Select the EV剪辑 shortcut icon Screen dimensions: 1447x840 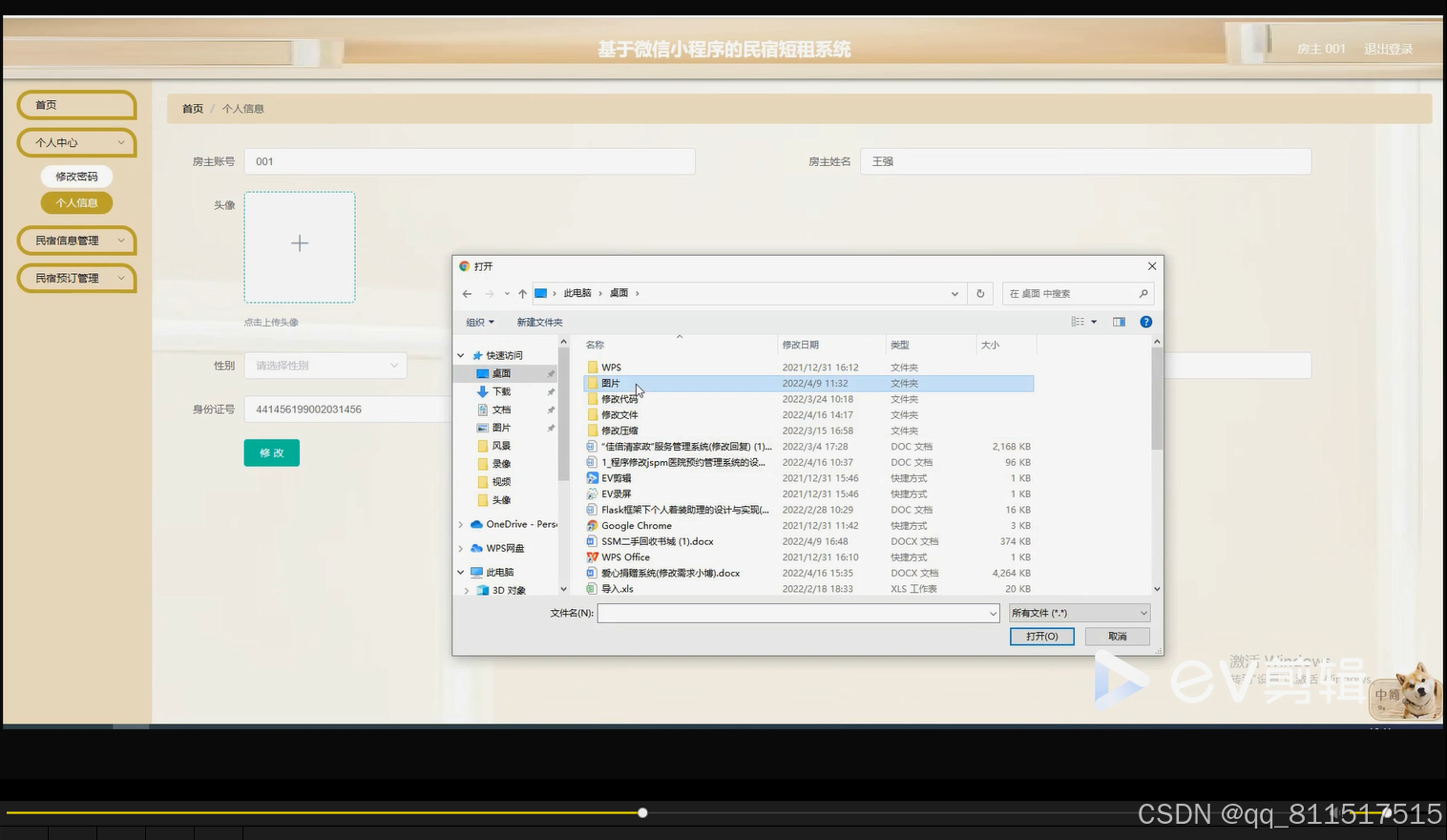tap(593, 478)
